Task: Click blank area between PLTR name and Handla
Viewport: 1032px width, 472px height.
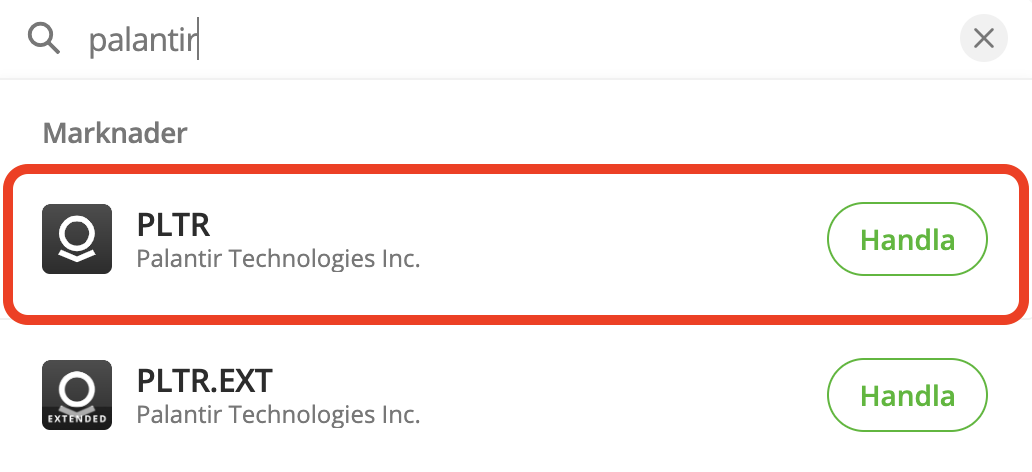Action: point(620,240)
